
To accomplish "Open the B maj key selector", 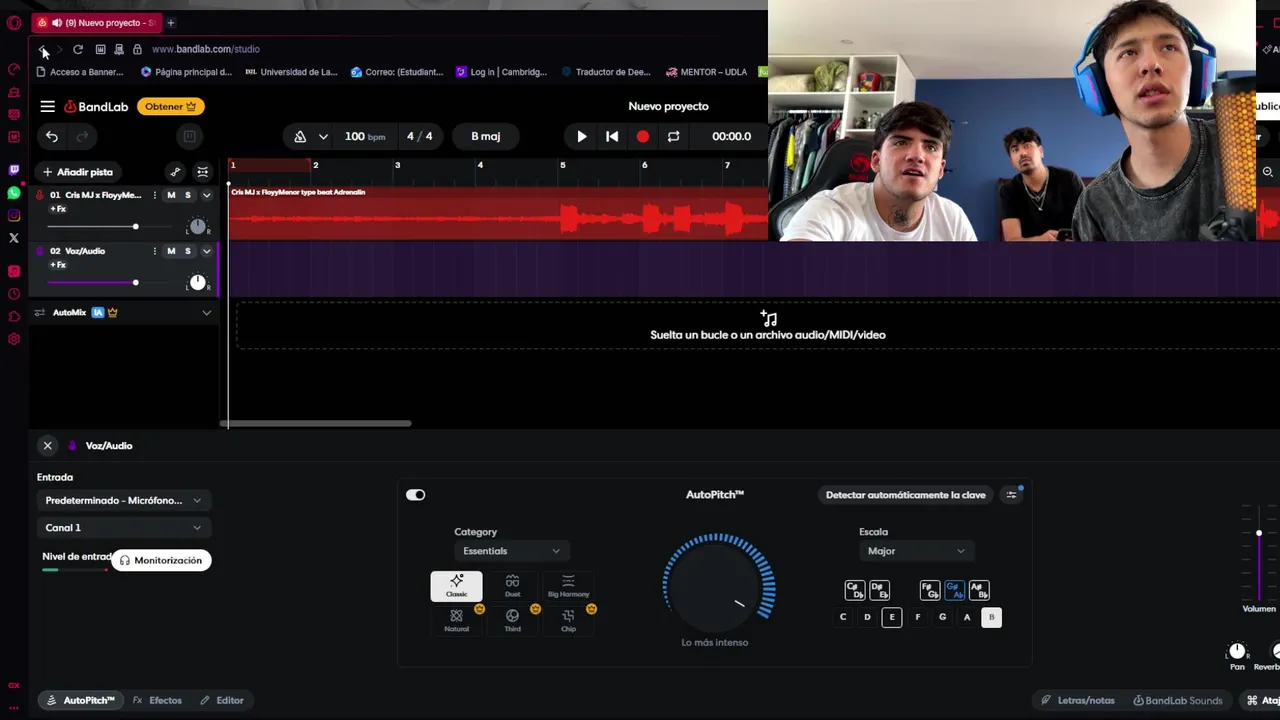I will [x=486, y=136].
